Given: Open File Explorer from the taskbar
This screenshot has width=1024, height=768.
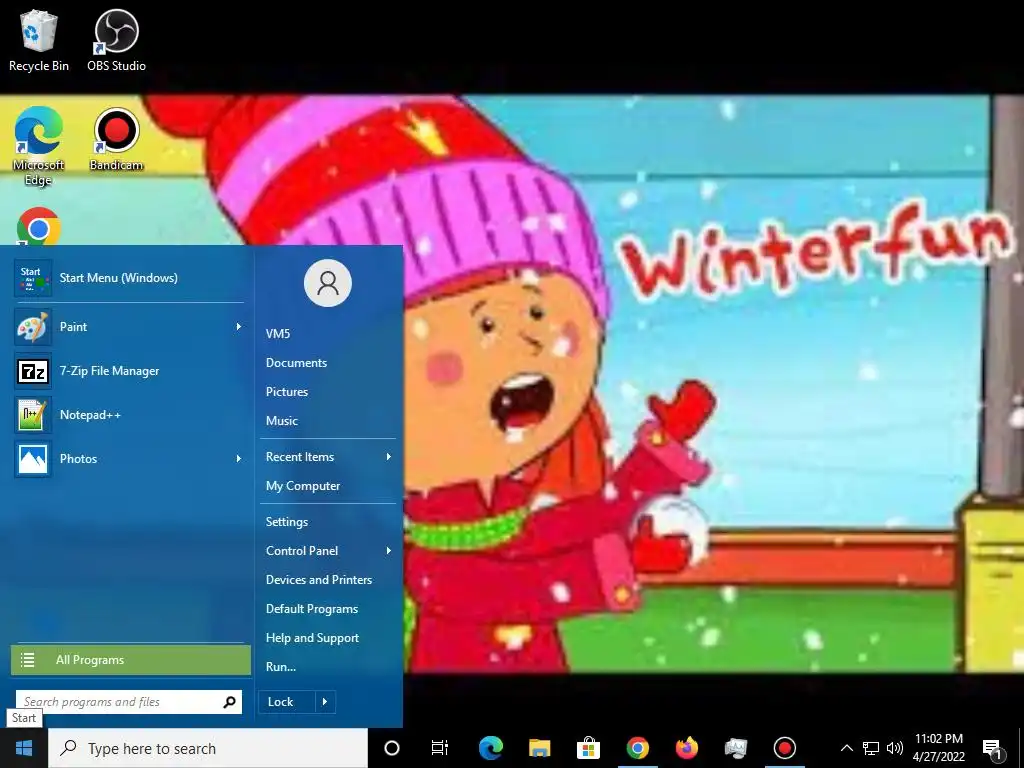Looking at the screenshot, I should click(539, 748).
